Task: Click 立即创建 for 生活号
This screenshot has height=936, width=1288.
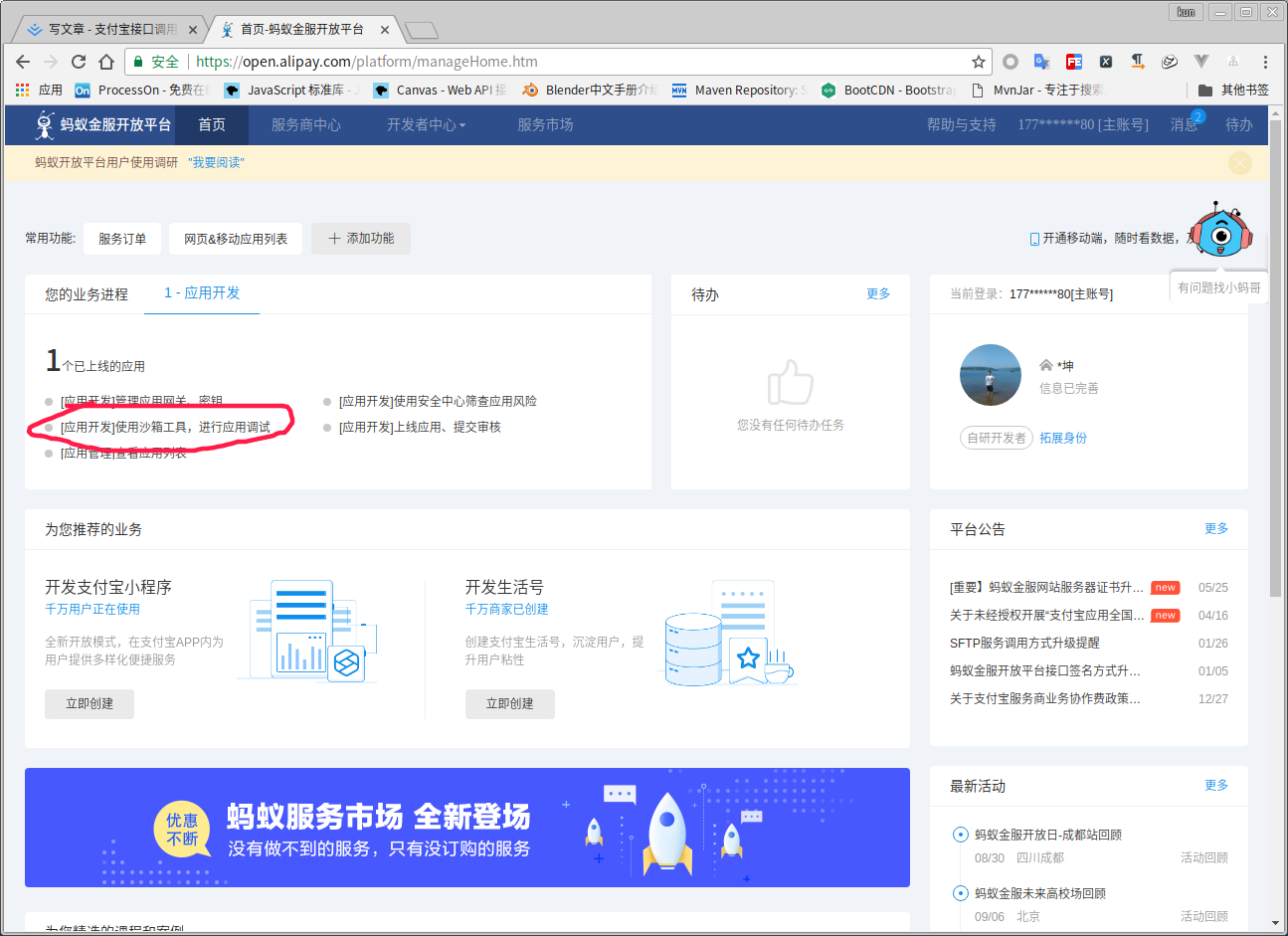Action: (x=509, y=703)
